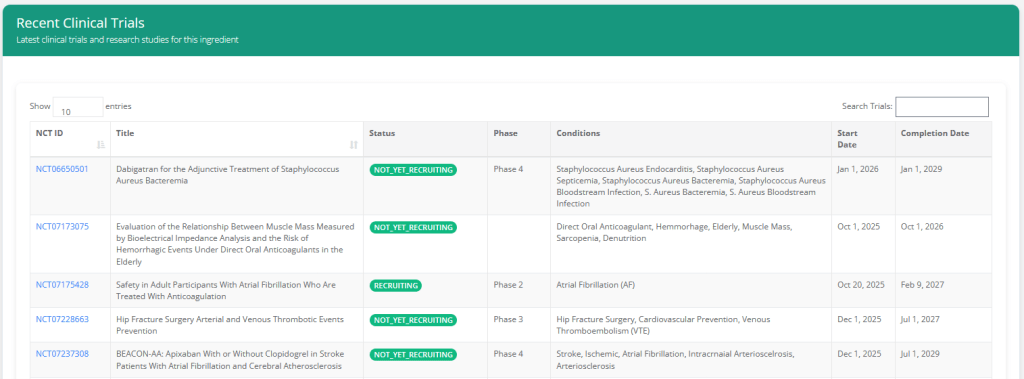Image resolution: width=1024 pixels, height=379 pixels.
Task: Open trial link NCT07228663
Action: pos(62,320)
